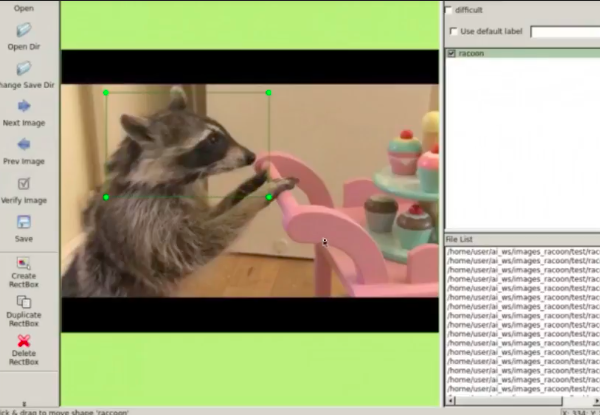Screen dimensions: 600x415
Task: Delete the selected RectBox
Action: [x=24, y=350]
